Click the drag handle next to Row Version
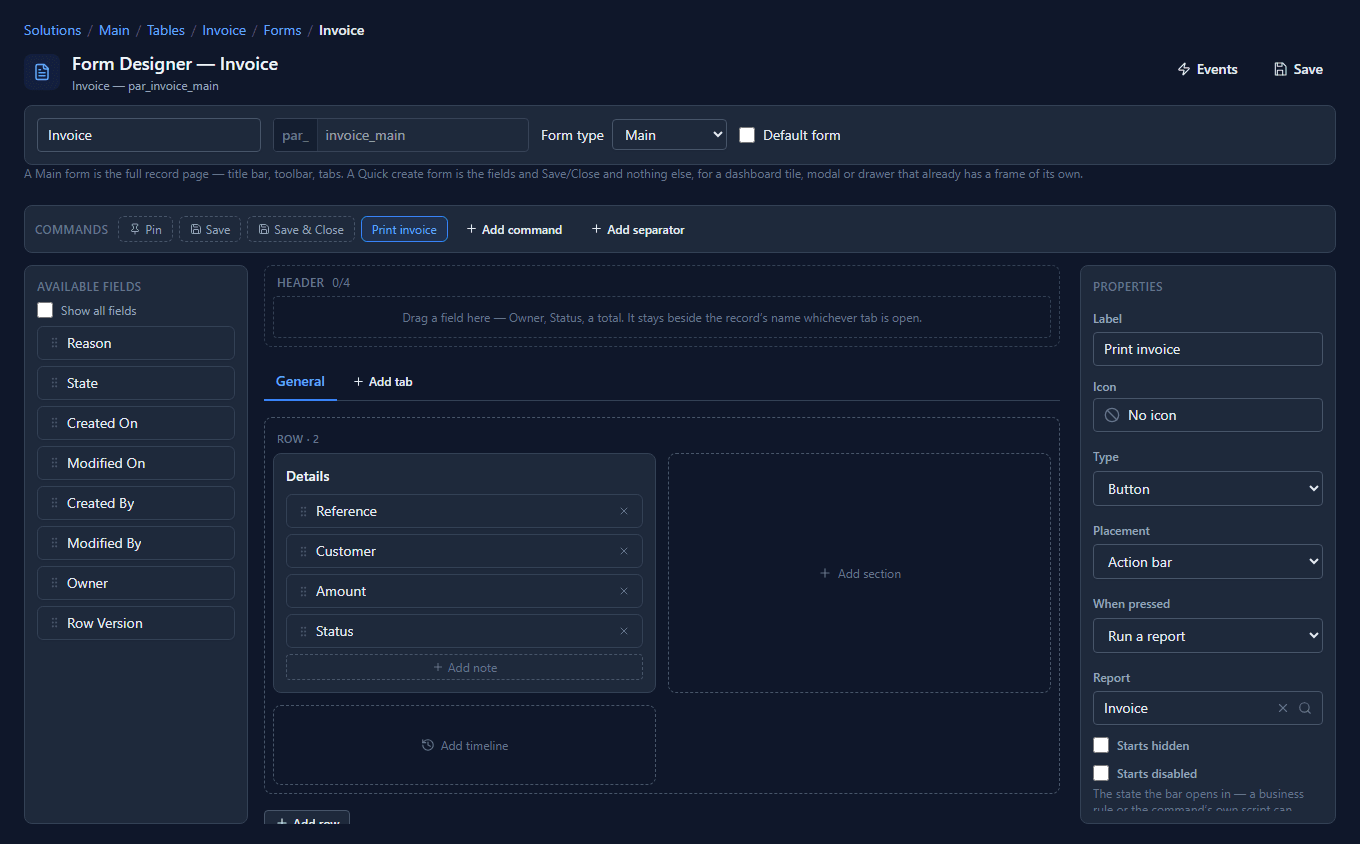The width and height of the screenshot is (1360, 844). point(54,623)
